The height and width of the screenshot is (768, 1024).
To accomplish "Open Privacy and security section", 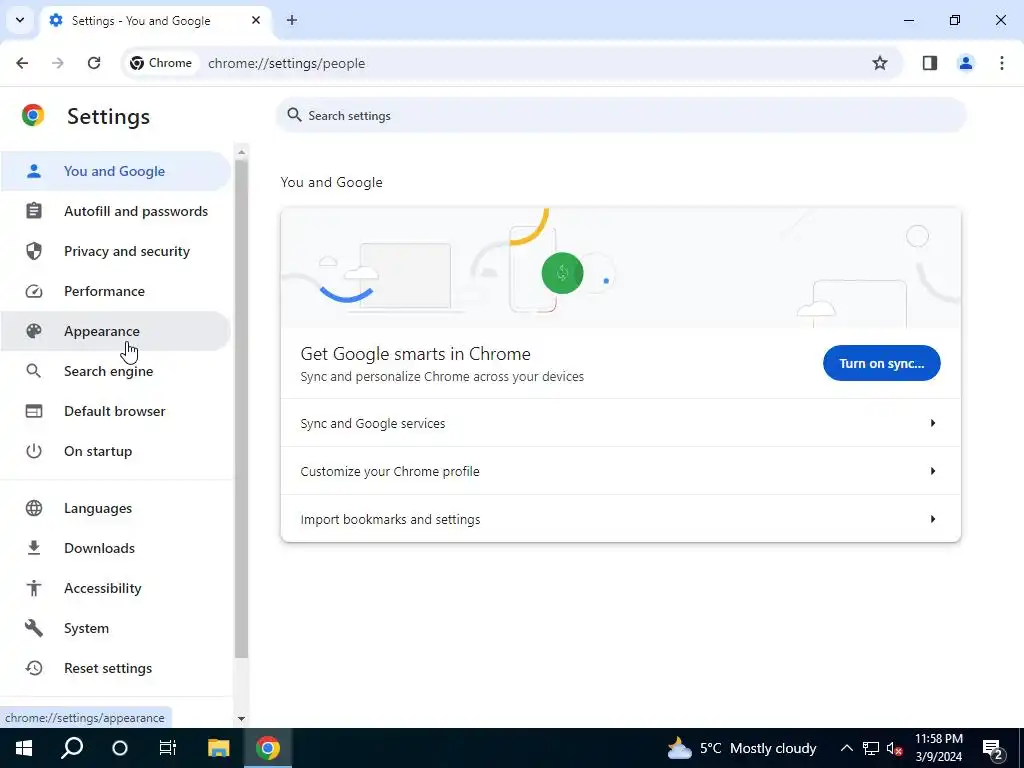I will 115,251.
